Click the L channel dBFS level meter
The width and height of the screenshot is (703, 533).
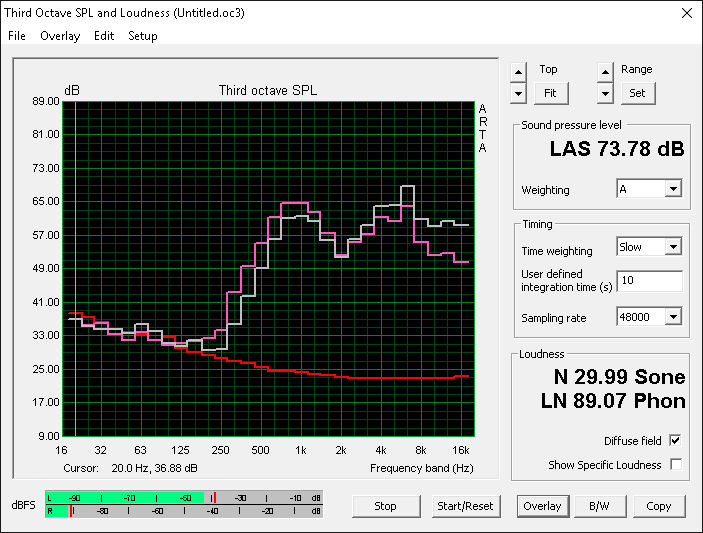(x=184, y=498)
